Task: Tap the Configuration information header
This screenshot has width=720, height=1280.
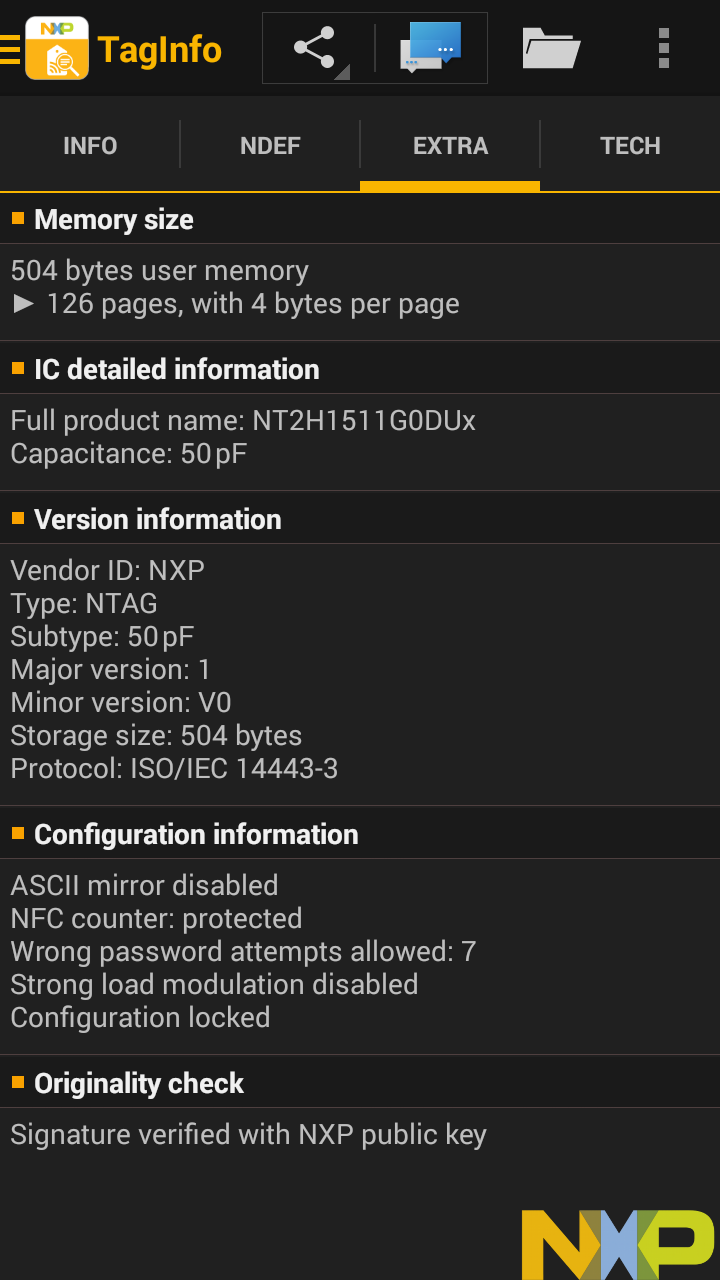Action: [x=196, y=835]
